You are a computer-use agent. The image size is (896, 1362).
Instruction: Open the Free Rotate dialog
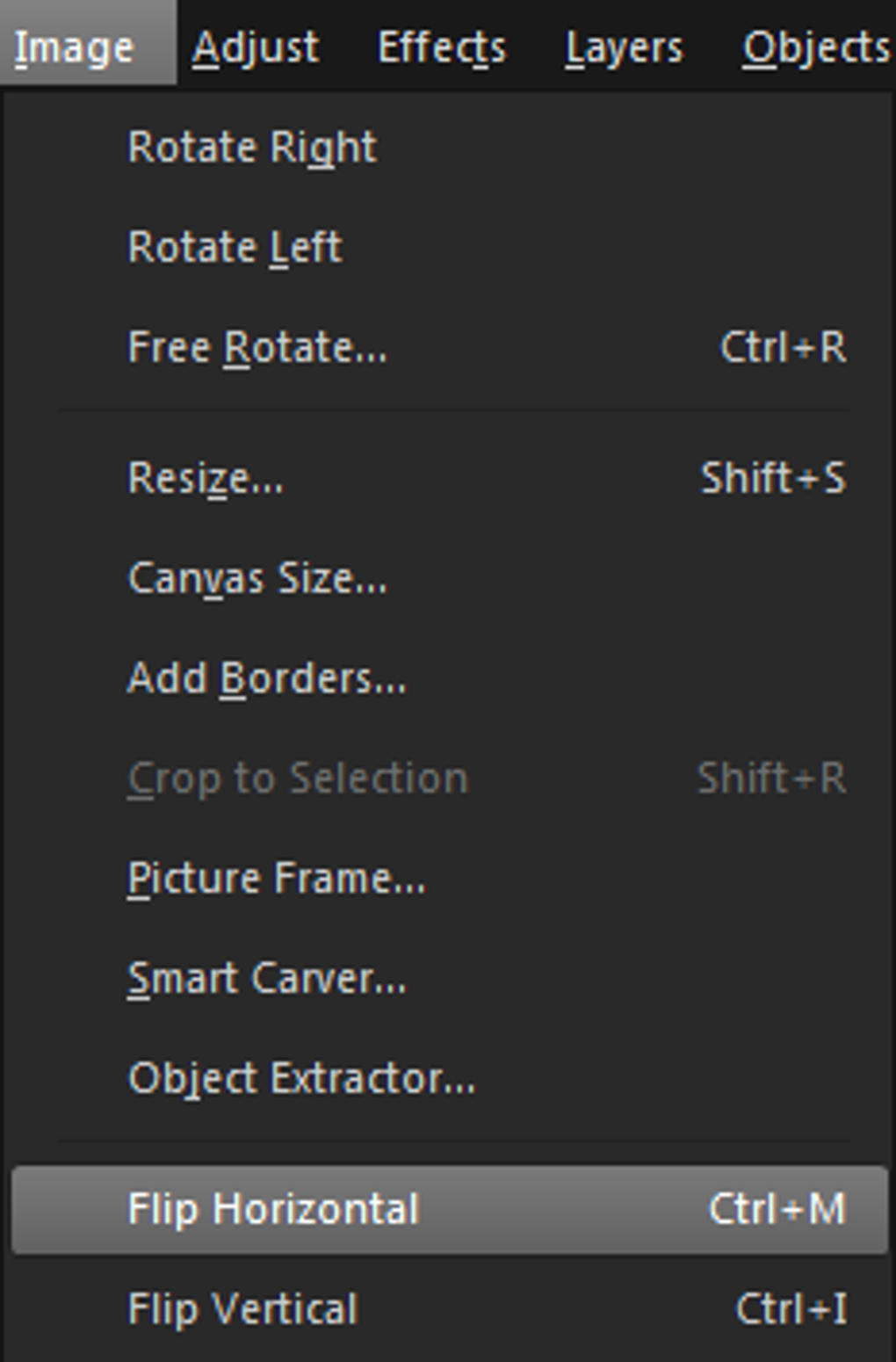[x=257, y=347]
